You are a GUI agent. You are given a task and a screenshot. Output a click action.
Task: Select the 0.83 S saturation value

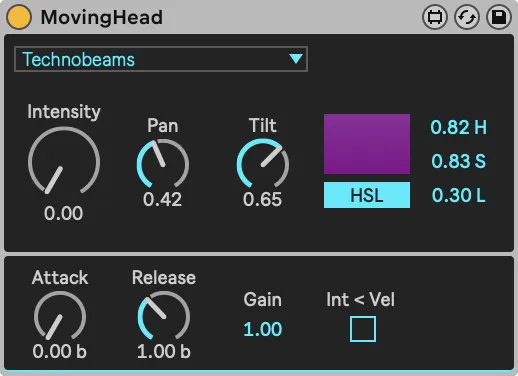click(x=458, y=161)
